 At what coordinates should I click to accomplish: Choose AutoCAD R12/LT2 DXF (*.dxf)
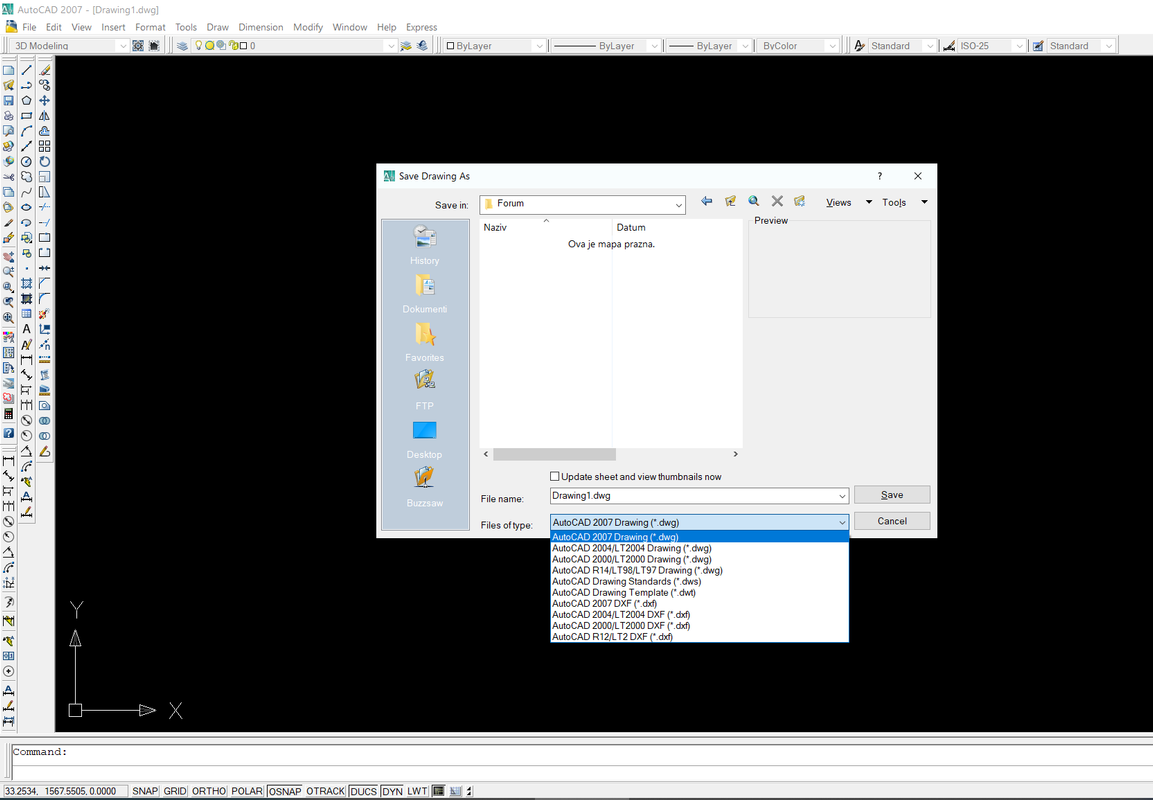[x=699, y=637]
